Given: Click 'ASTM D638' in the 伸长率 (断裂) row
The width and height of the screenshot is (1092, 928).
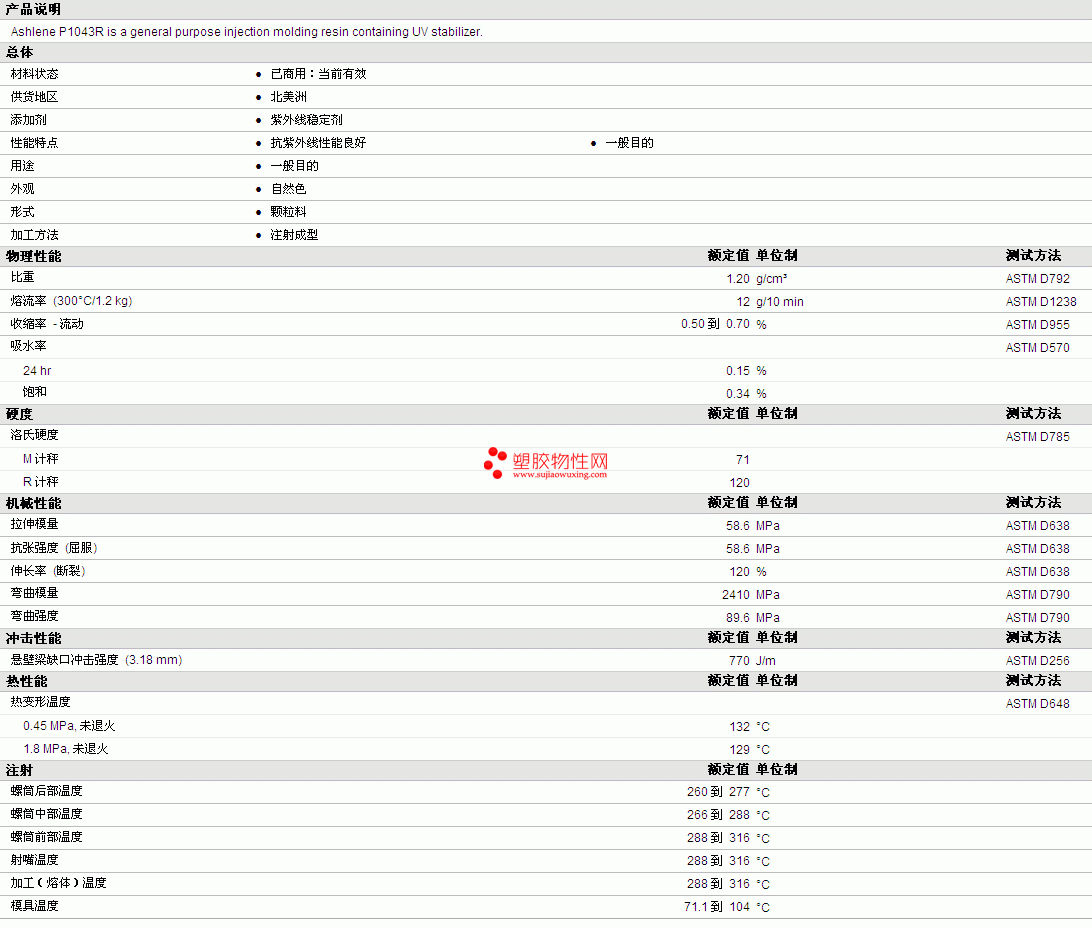Looking at the screenshot, I should 1037,572.
